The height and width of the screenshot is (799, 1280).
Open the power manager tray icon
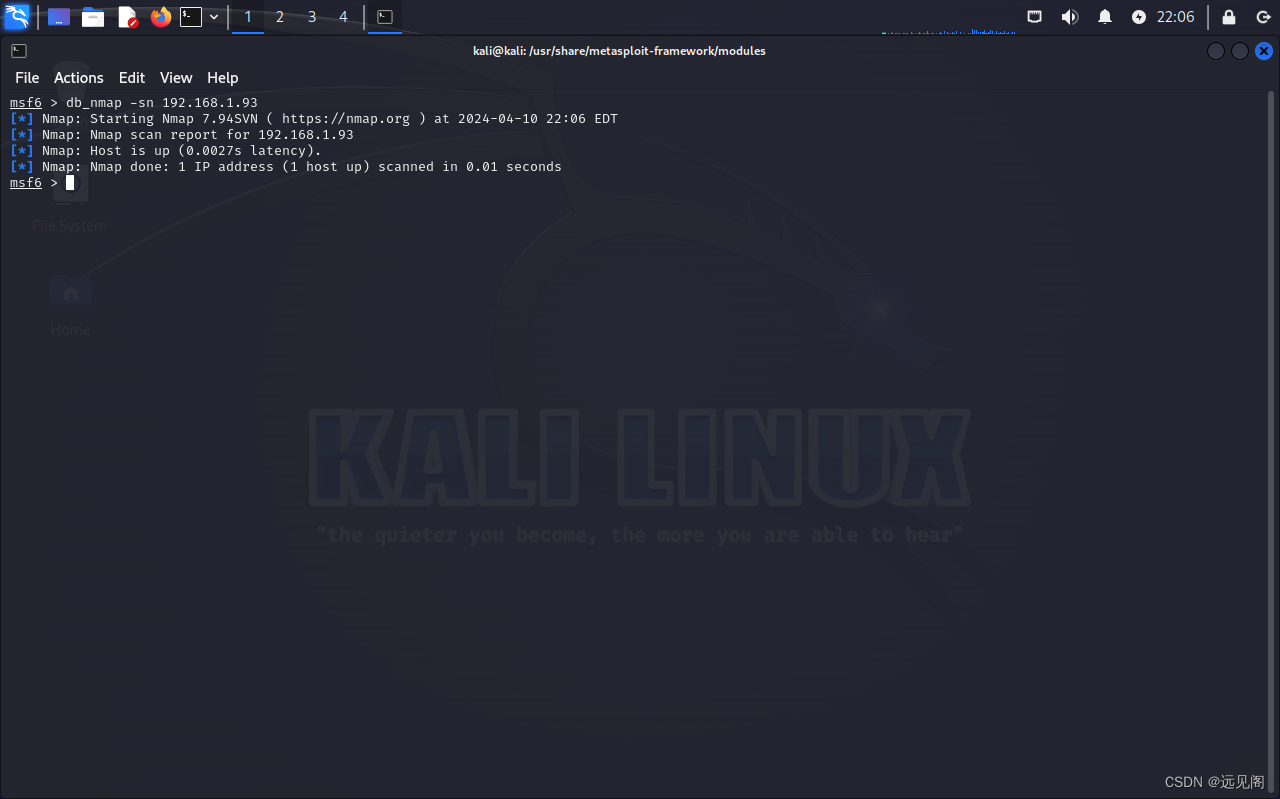1139,17
